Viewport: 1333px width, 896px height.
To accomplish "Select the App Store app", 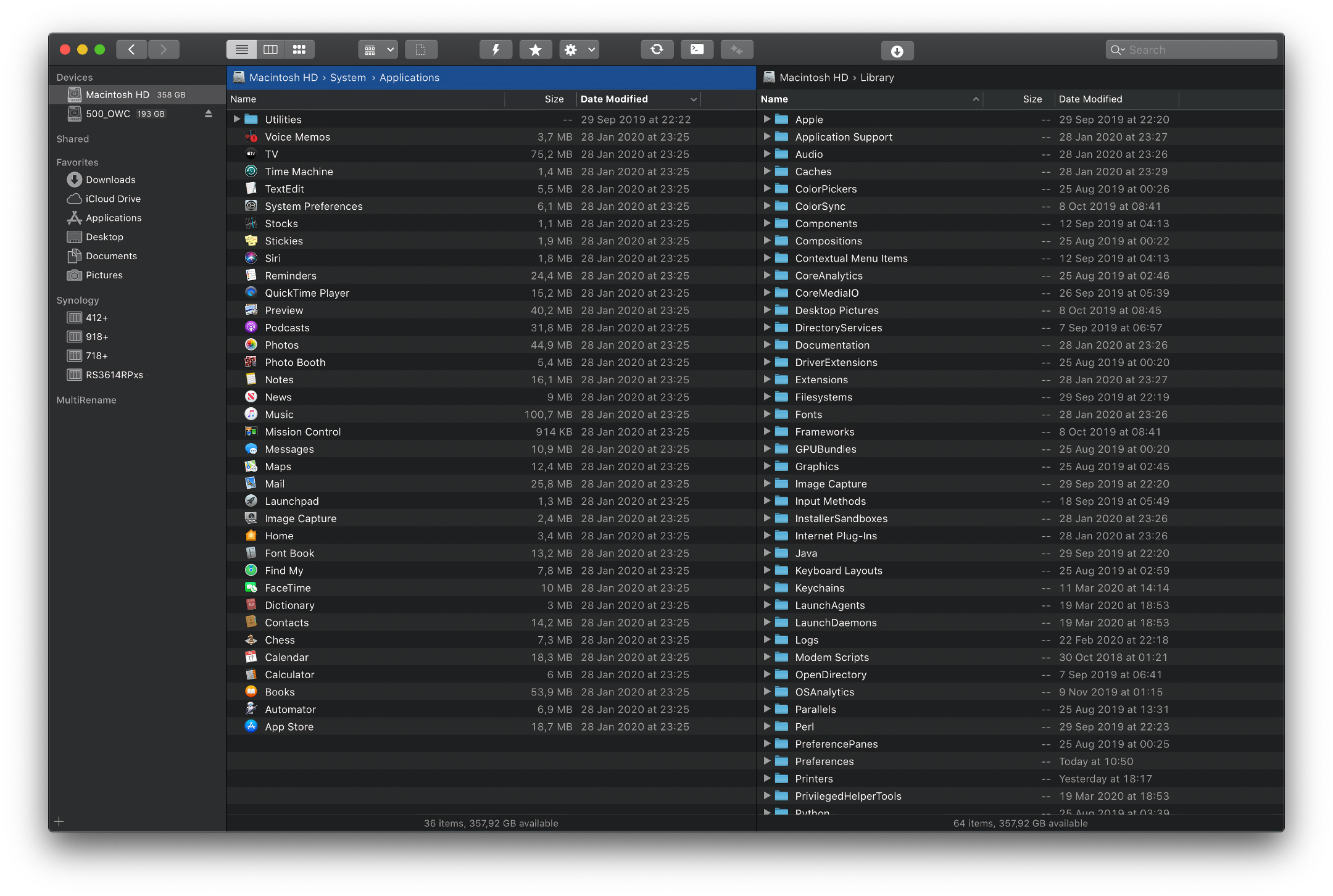I will tap(491, 727).
